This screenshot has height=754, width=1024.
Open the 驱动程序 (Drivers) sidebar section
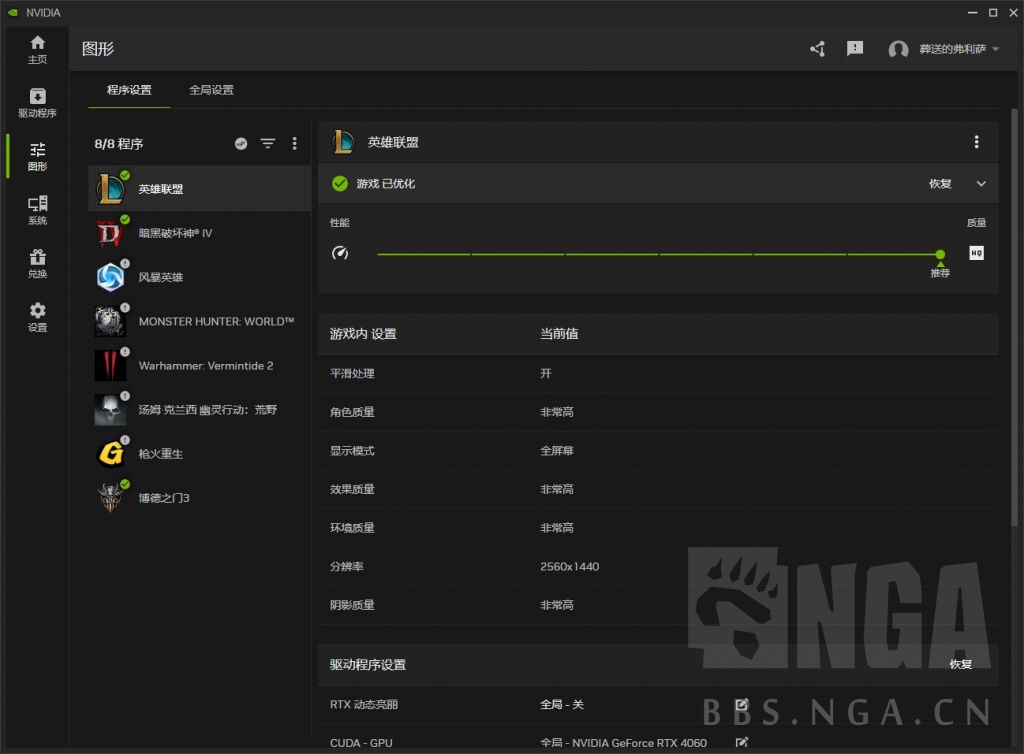[37, 101]
